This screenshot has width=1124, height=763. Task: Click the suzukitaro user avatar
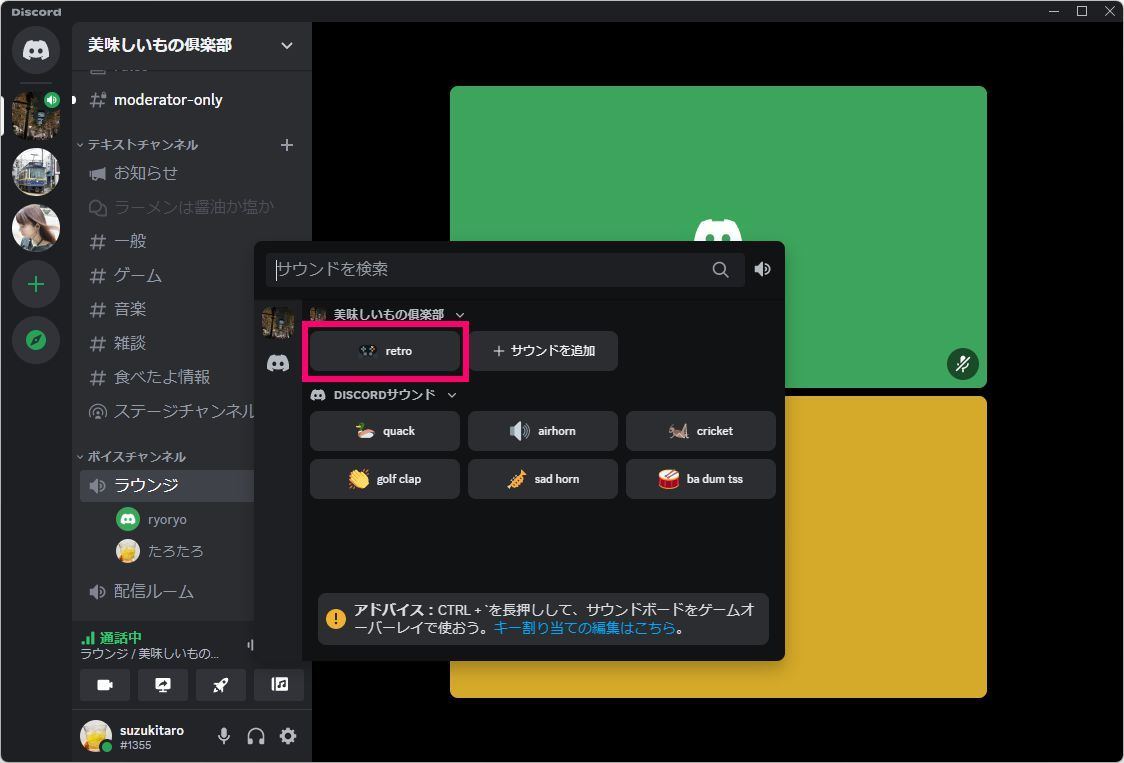(x=95, y=736)
